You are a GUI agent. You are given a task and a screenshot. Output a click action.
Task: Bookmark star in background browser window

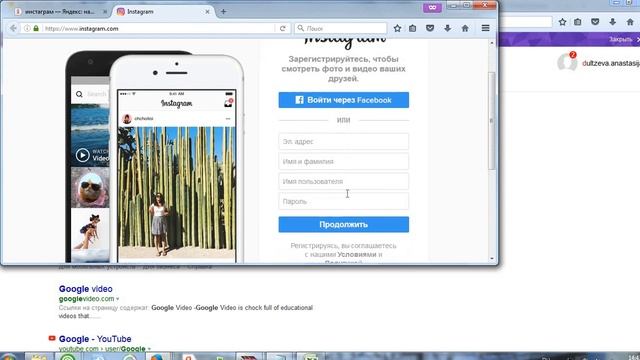click(x=562, y=22)
